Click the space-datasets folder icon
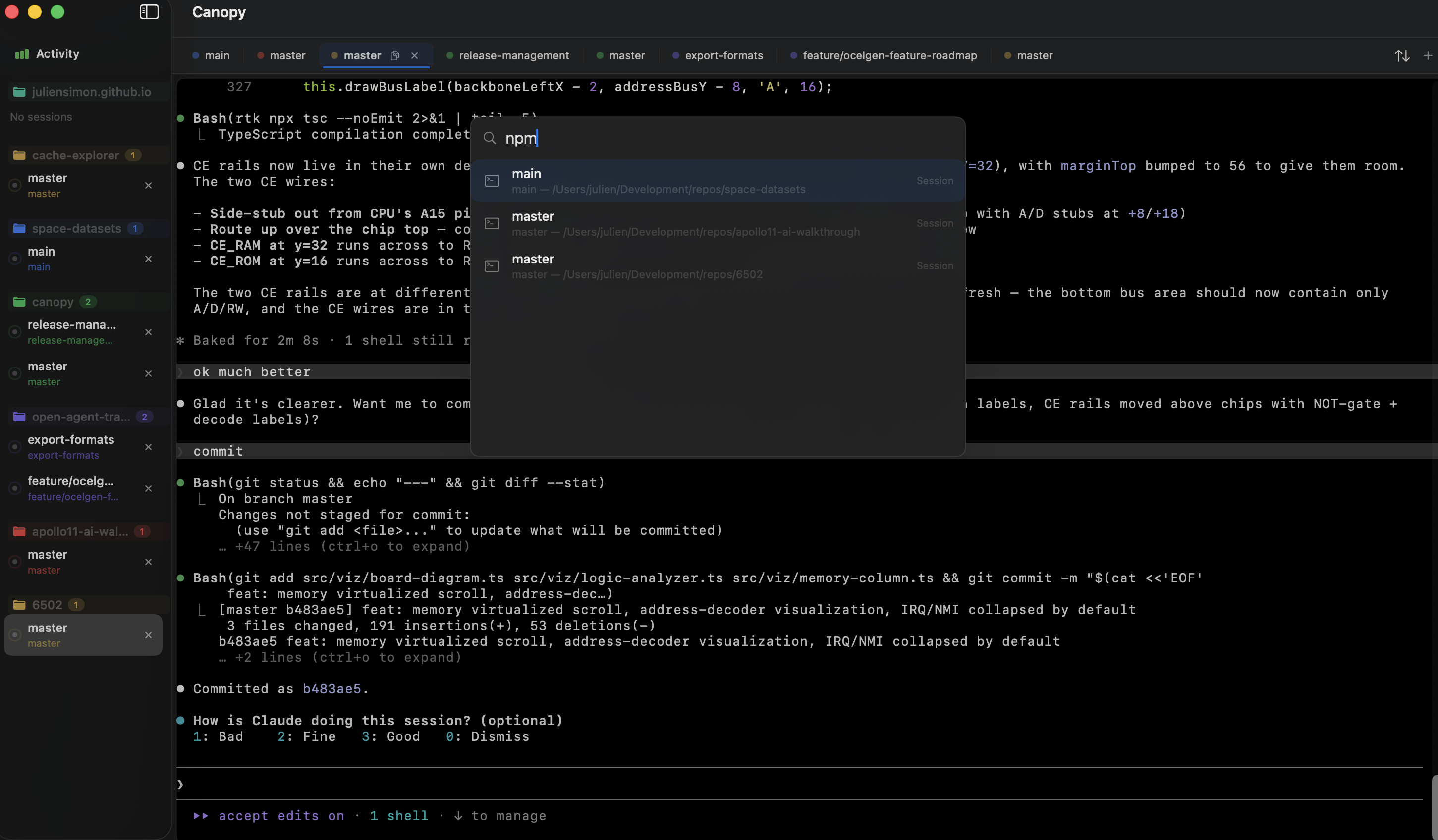 coord(19,229)
